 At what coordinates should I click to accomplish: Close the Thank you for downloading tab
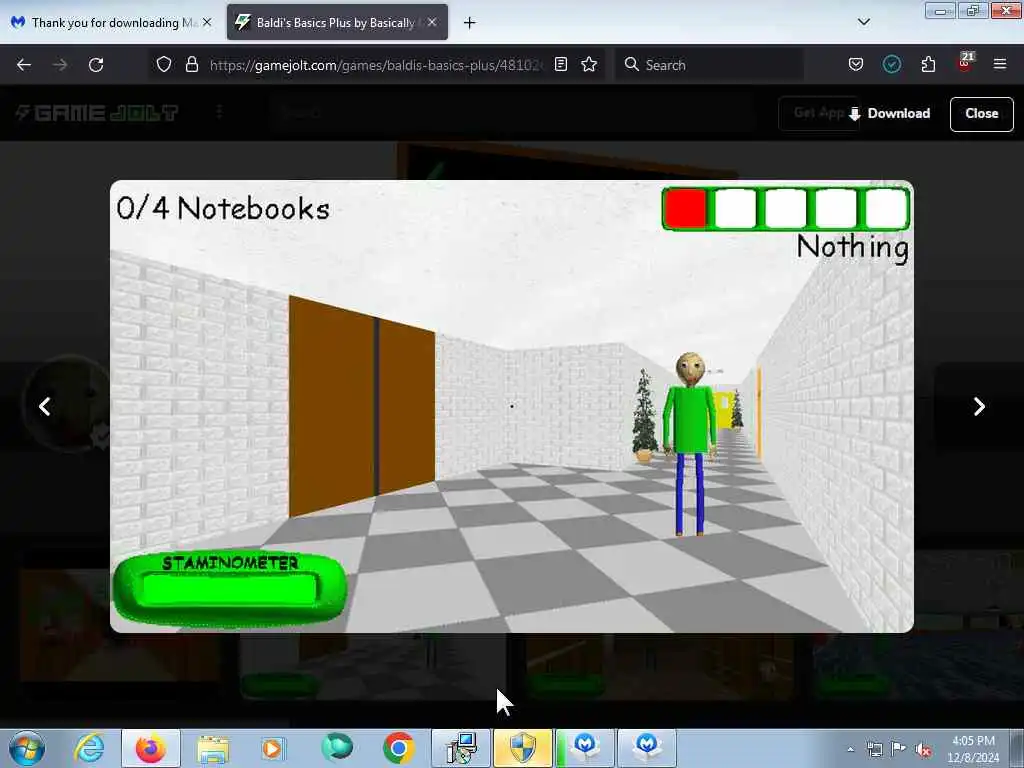207,22
